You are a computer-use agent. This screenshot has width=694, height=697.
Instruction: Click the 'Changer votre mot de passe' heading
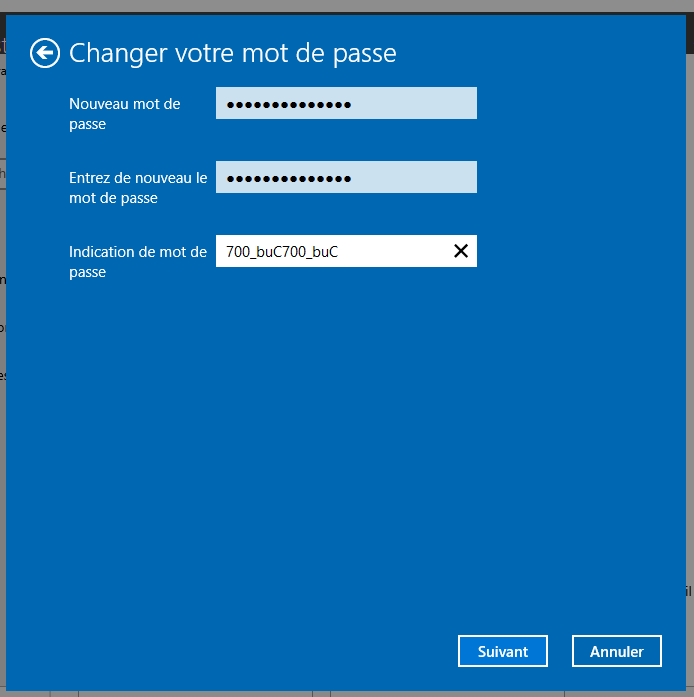(232, 53)
